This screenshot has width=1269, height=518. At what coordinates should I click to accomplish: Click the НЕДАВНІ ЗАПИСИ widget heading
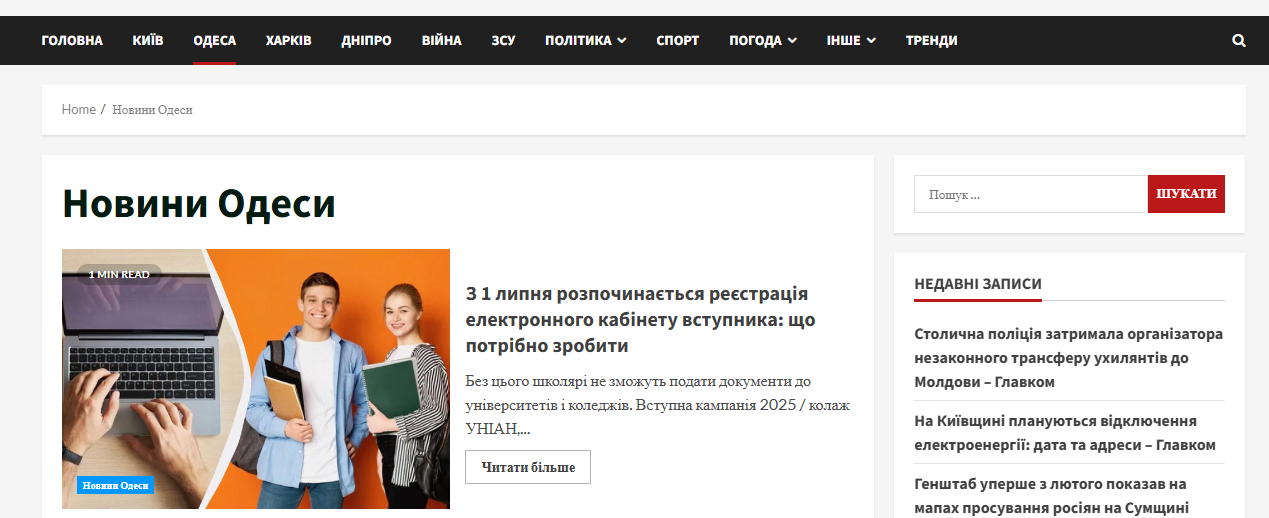(978, 284)
